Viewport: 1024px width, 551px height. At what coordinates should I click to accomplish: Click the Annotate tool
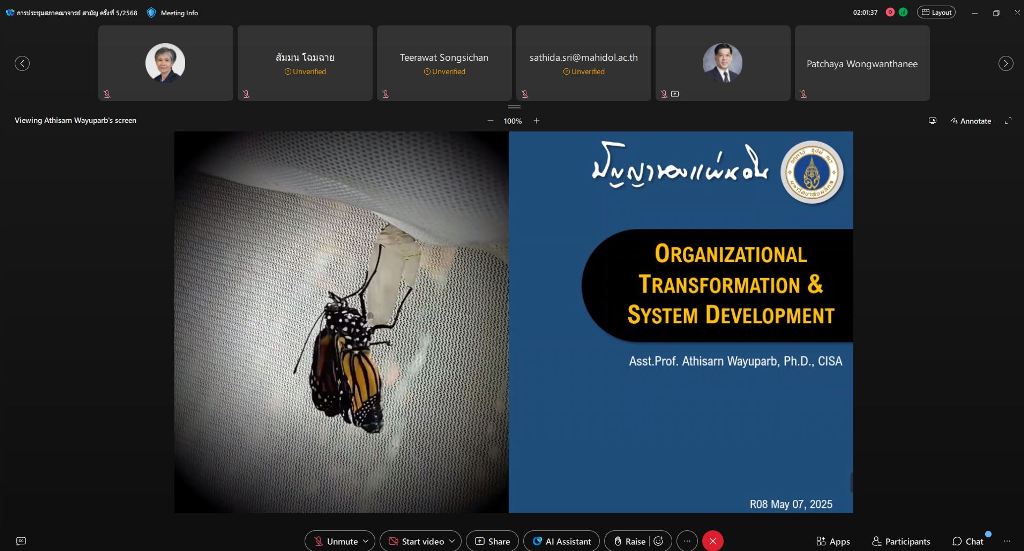[x=970, y=121]
